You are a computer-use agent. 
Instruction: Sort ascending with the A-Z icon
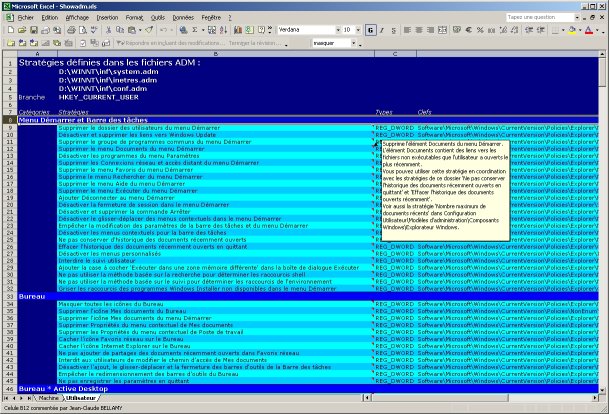coord(224,30)
